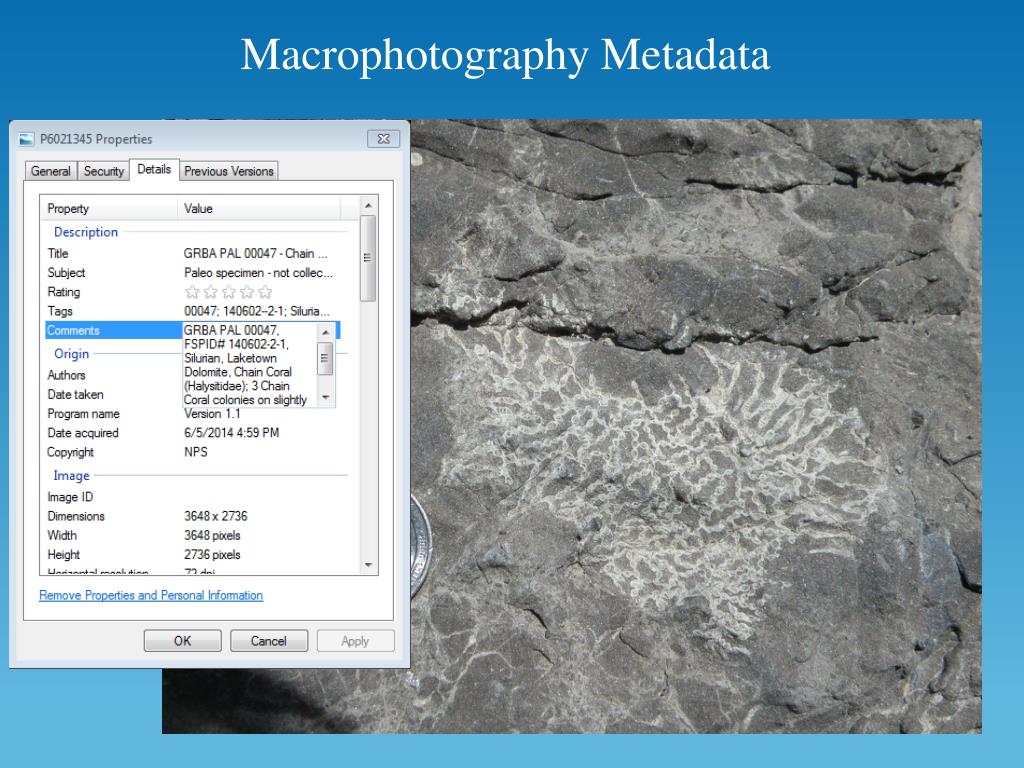Viewport: 1024px width, 768px height.
Task: Click the Description section heading
Action: point(86,232)
